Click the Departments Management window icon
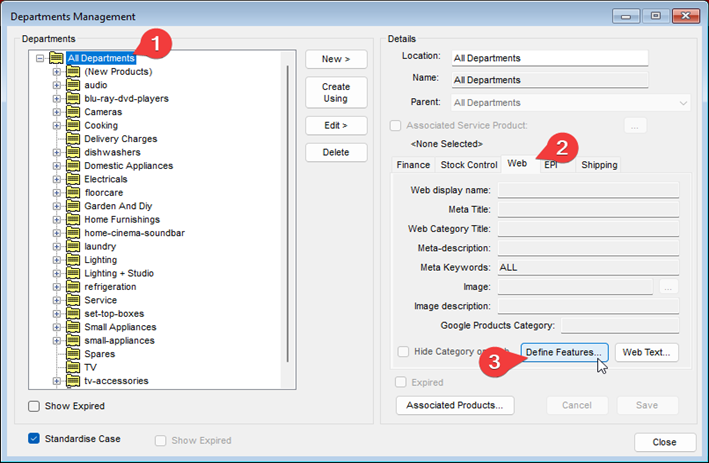Screen dimensions: 709x463 click(x=13, y=16)
